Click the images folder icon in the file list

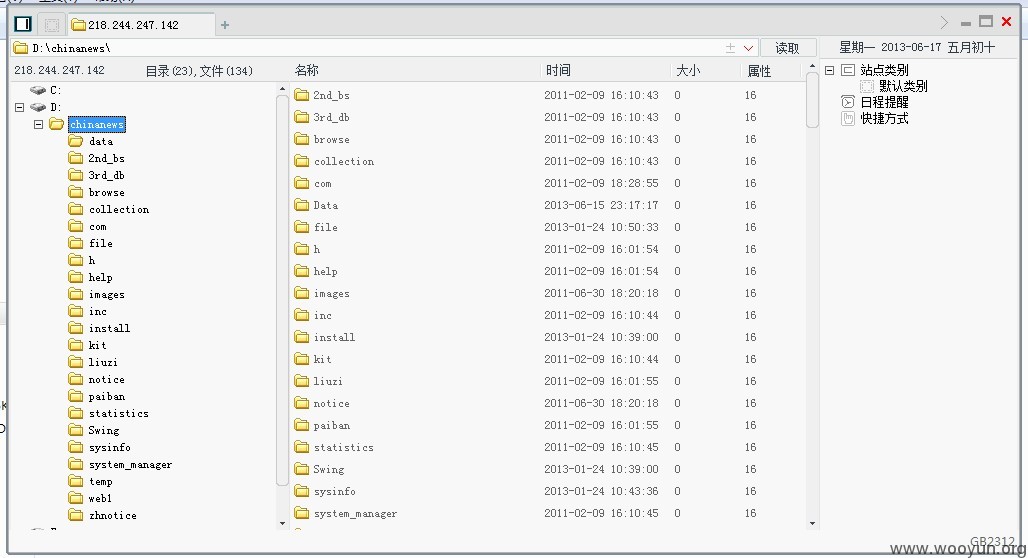pos(302,293)
